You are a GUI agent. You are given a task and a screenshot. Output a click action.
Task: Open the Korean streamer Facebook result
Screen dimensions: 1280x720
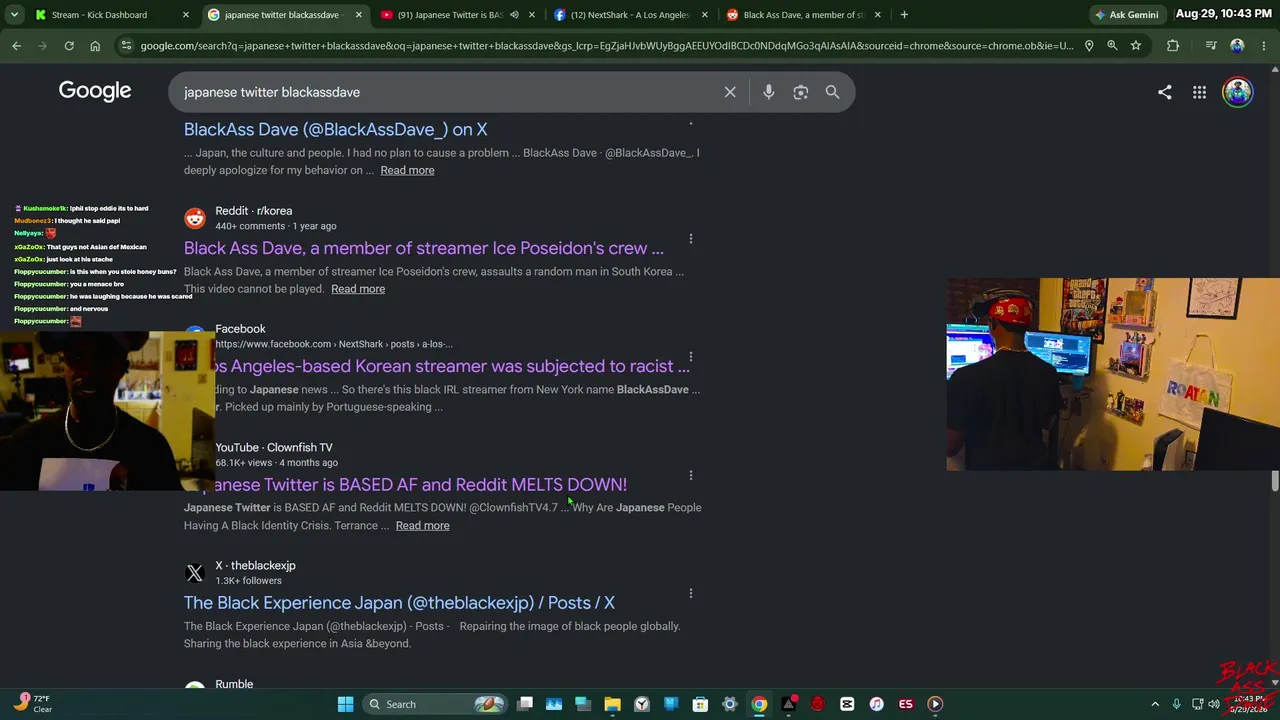[452, 366]
